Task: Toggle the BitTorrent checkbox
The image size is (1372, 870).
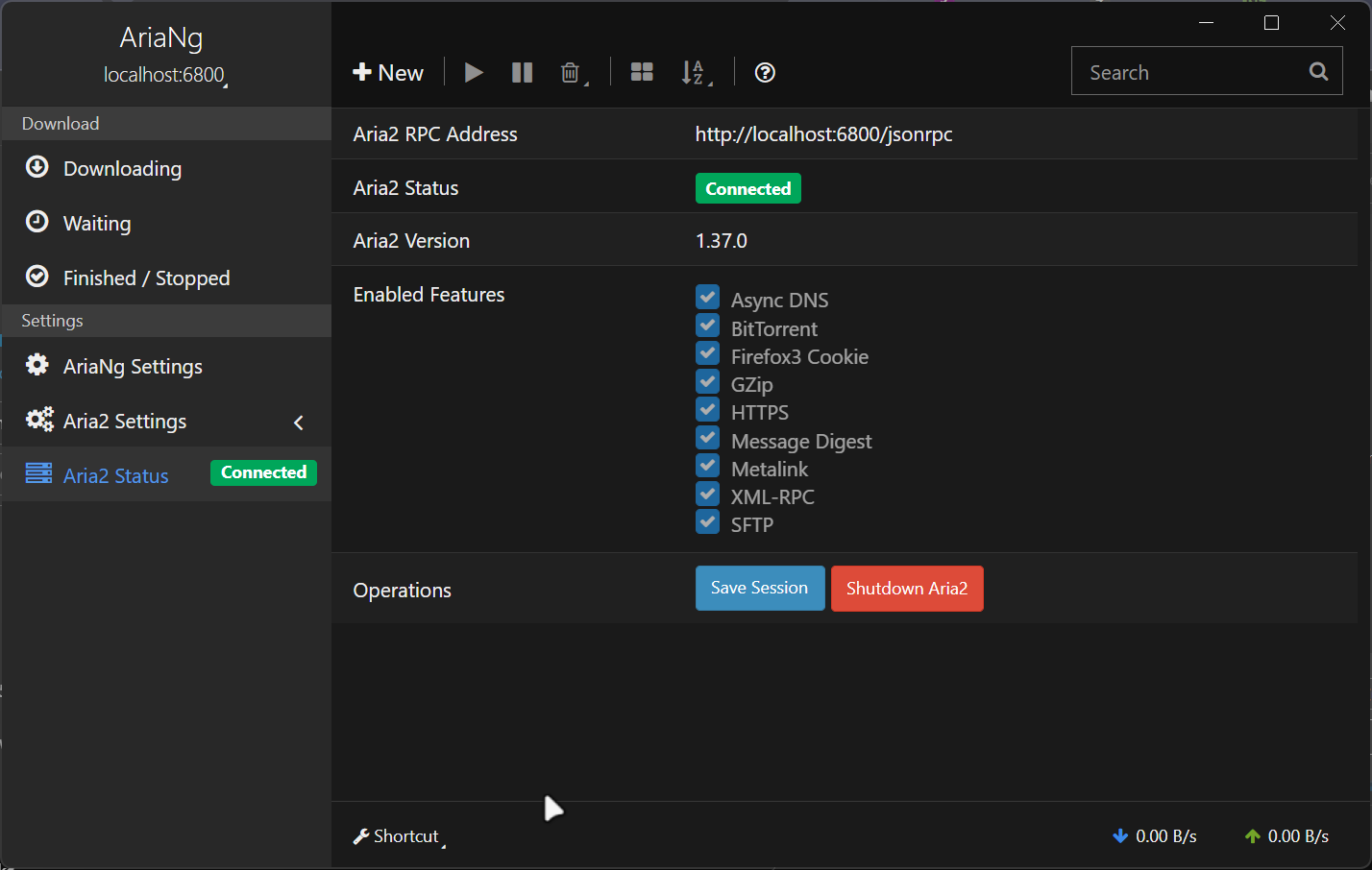Action: 708,326
